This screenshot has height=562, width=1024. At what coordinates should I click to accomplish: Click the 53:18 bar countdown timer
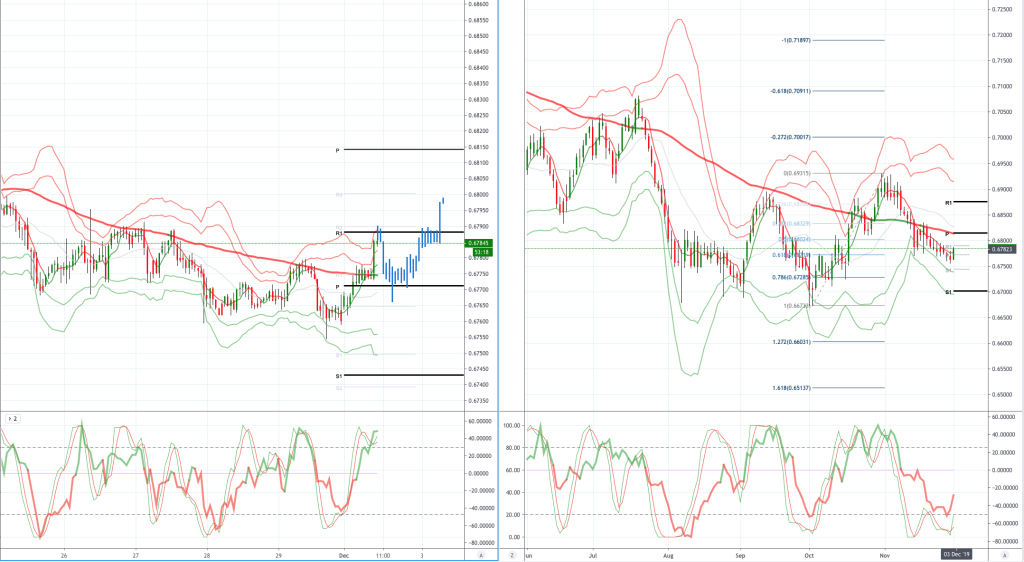479,251
